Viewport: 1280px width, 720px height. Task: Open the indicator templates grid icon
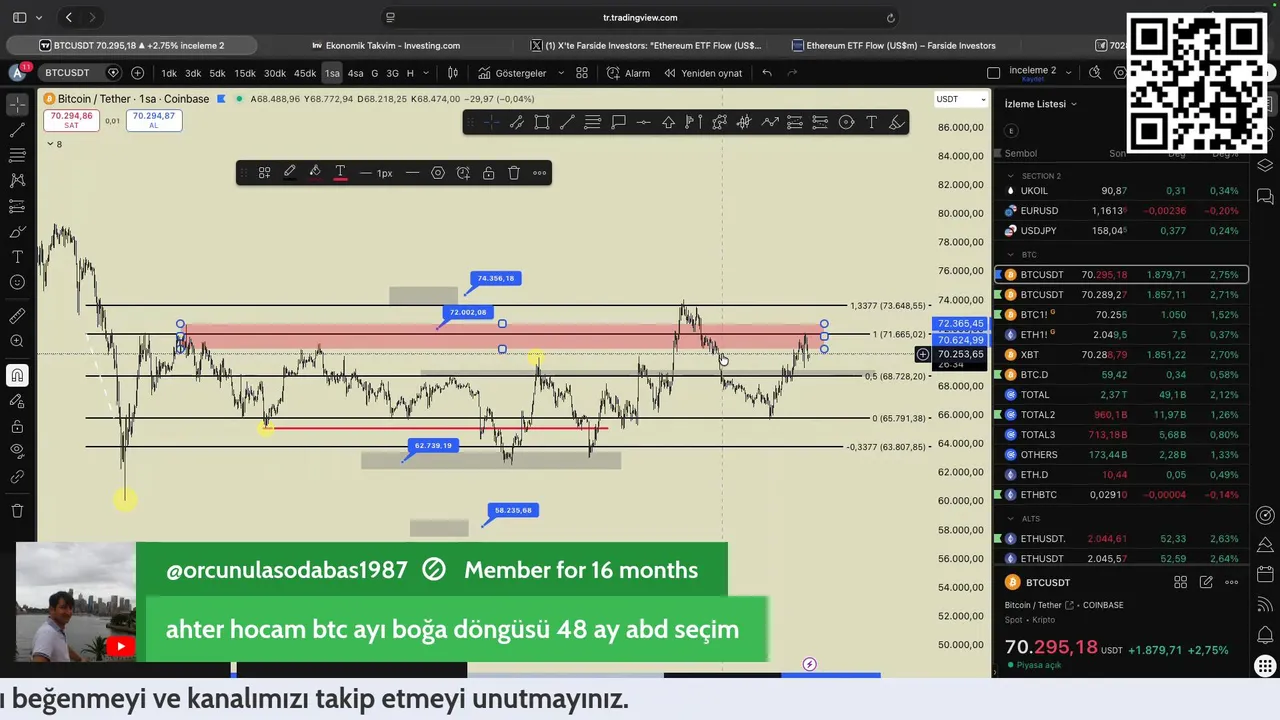(x=582, y=73)
